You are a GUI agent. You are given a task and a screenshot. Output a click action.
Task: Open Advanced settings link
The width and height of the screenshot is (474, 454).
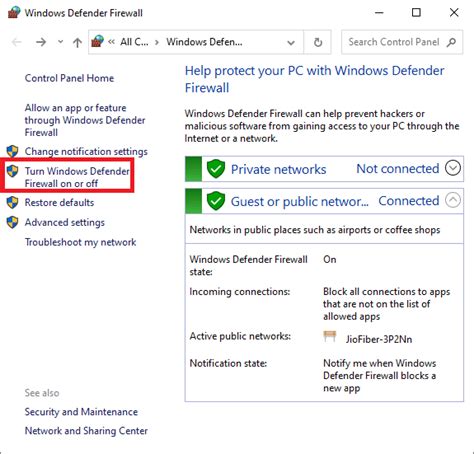tap(65, 222)
